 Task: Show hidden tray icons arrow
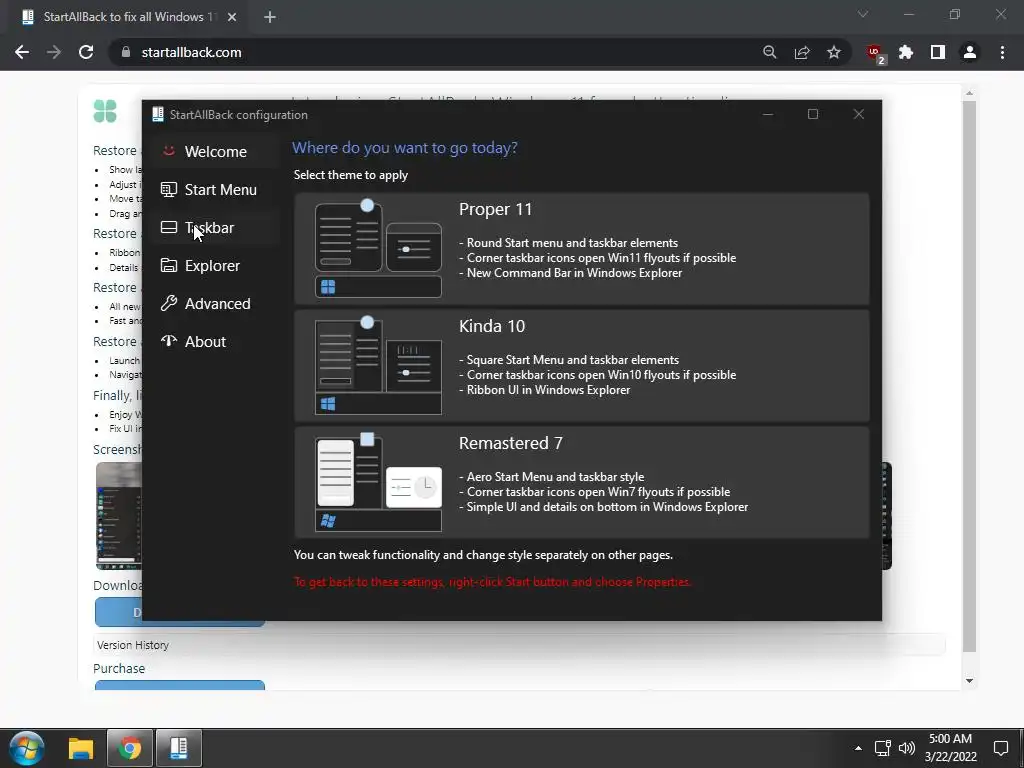[x=858, y=748]
